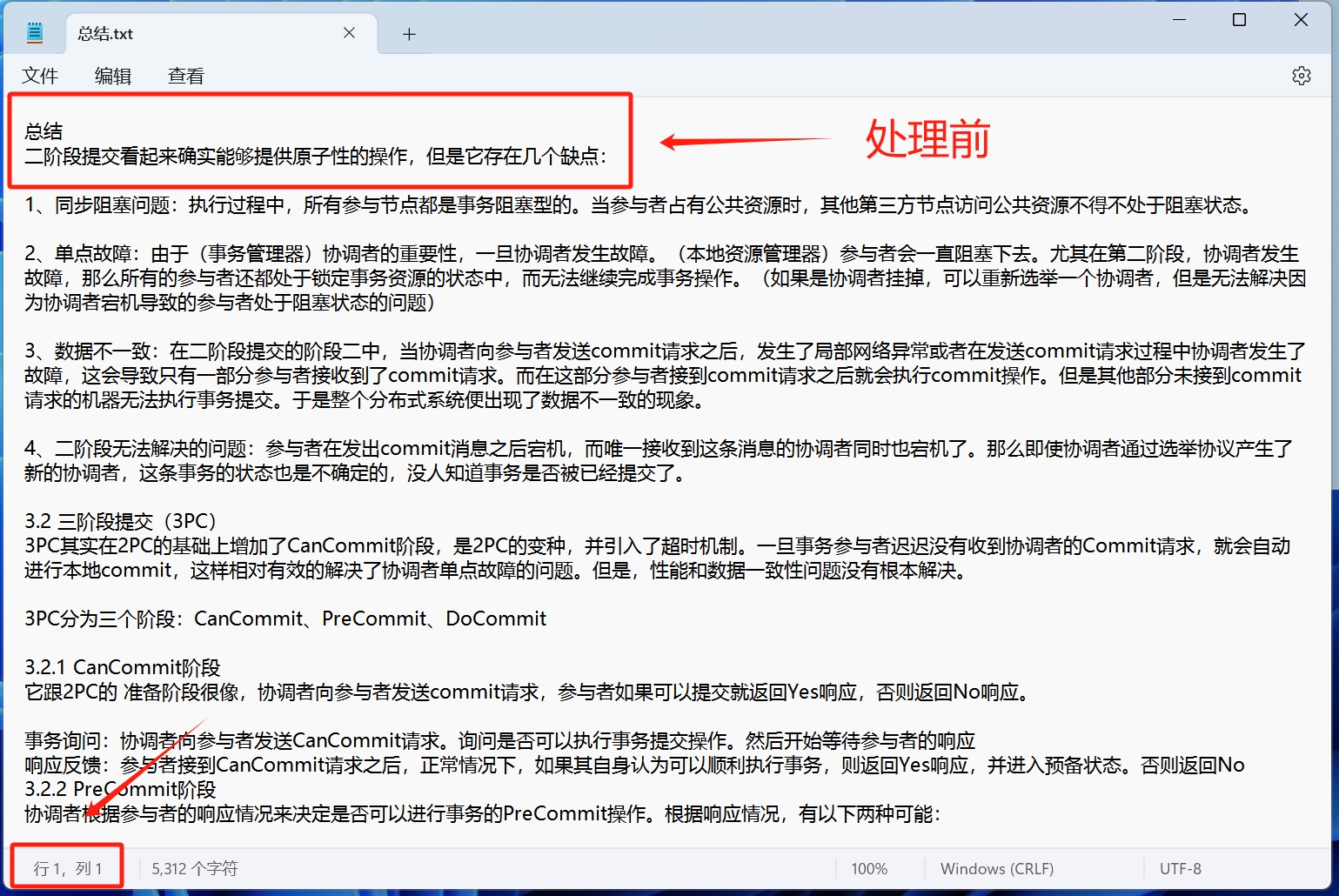Open a new tab with the plus icon
Screen dimensions: 1339x896
pyautogui.click(x=408, y=33)
